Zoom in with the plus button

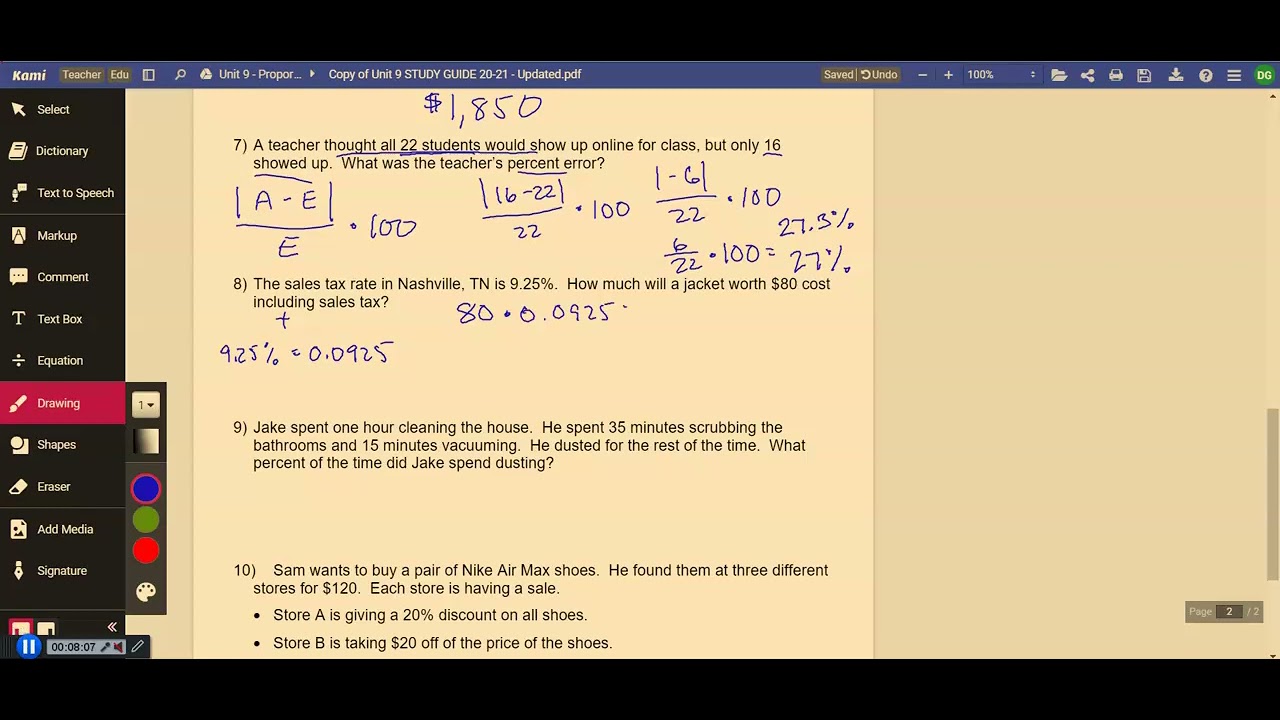pos(948,75)
